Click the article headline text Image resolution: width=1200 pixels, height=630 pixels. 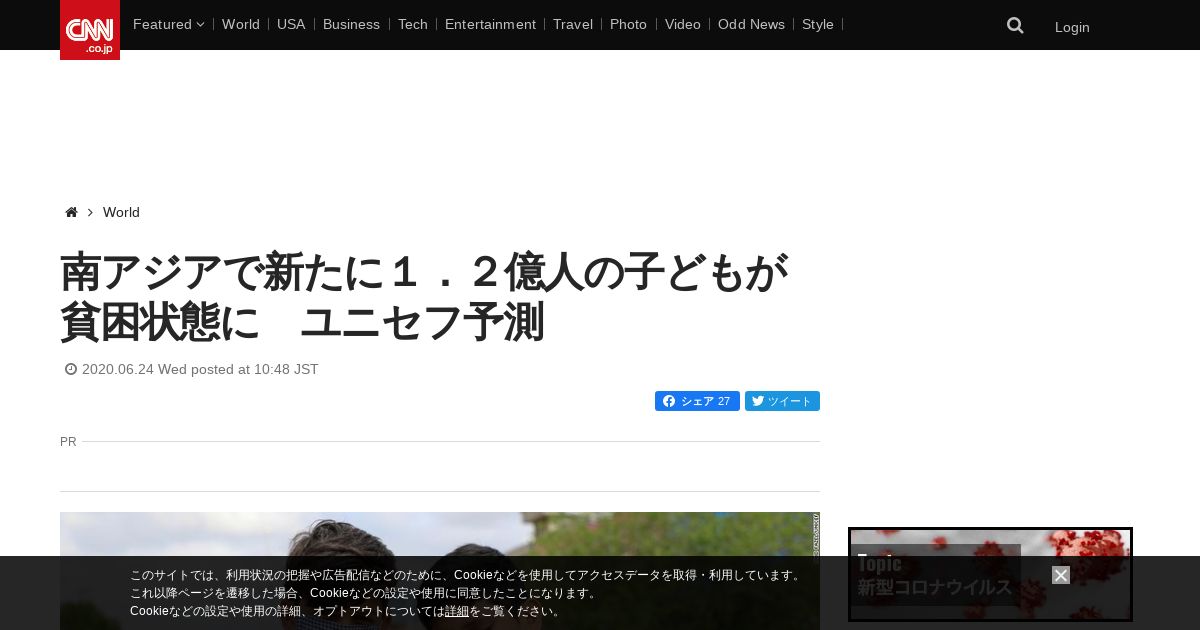click(x=424, y=297)
